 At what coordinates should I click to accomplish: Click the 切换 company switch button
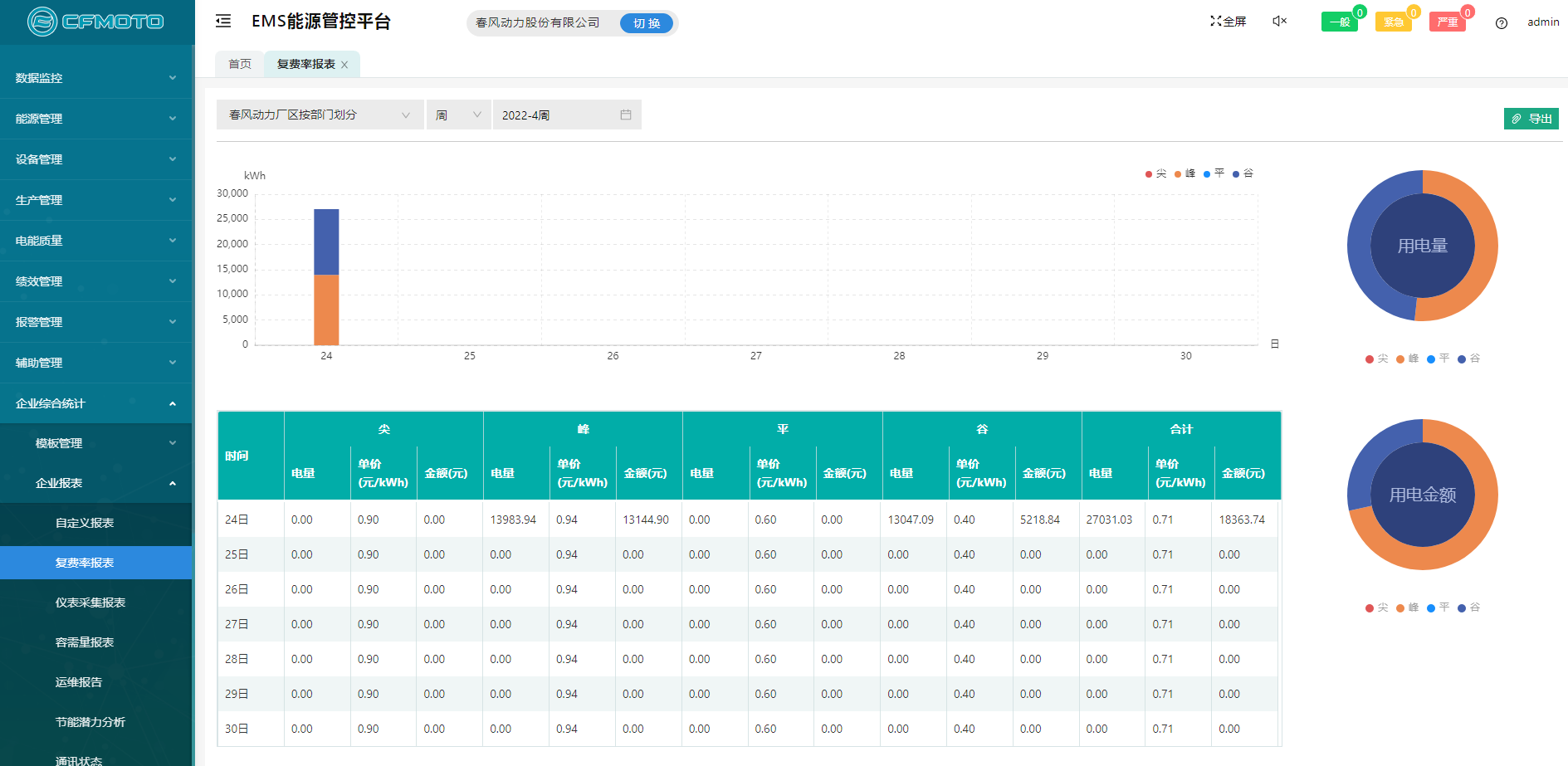click(647, 23)
